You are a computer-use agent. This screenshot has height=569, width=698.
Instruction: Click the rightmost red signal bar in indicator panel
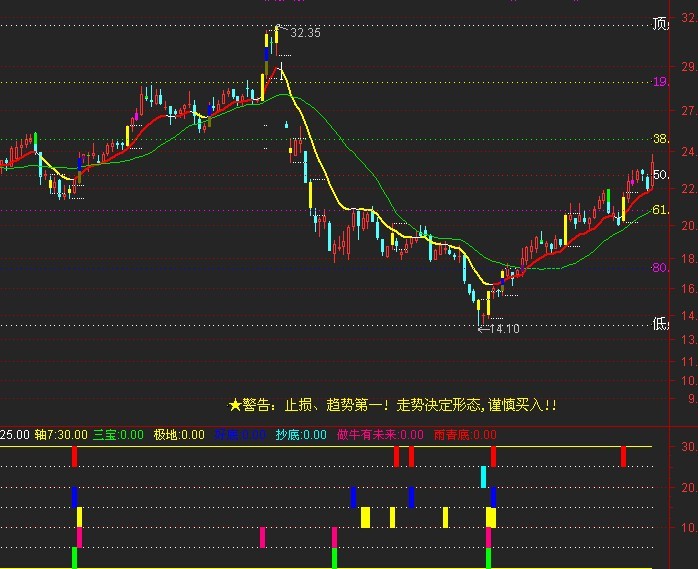click(624, 456)
